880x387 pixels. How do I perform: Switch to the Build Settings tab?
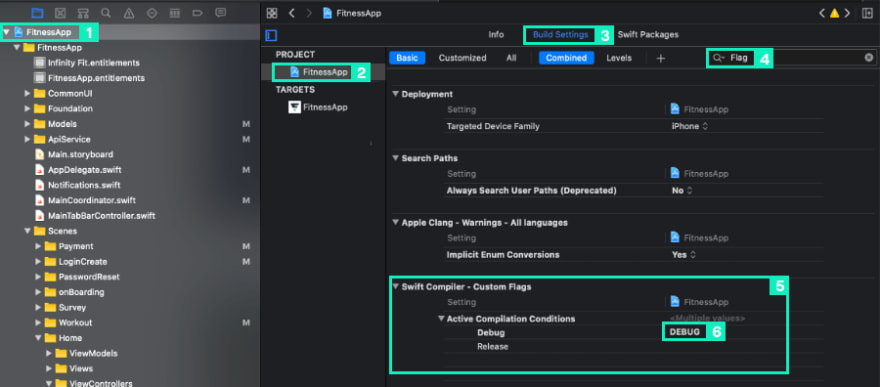point(560,35)
